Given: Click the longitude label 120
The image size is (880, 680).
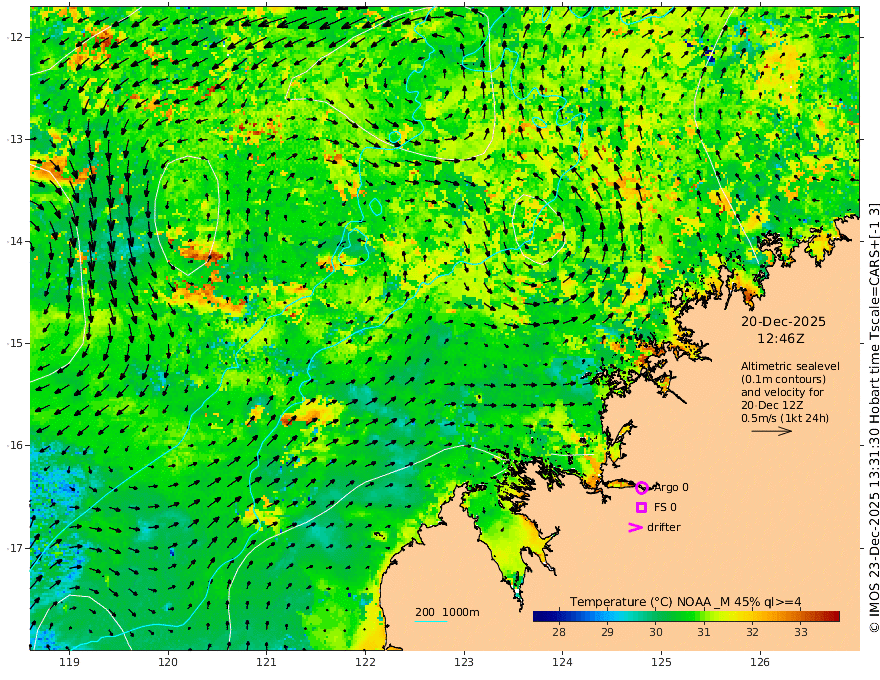Looking at the screenshot, I should 168,662.
